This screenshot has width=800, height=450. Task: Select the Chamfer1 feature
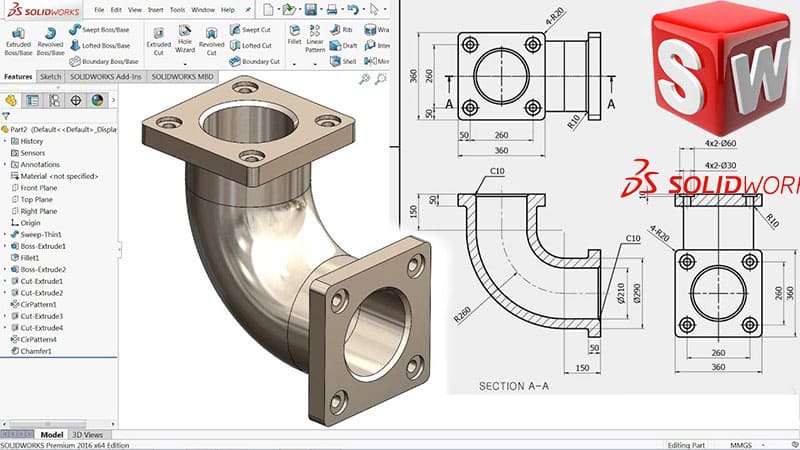click(x=31, y=351)
